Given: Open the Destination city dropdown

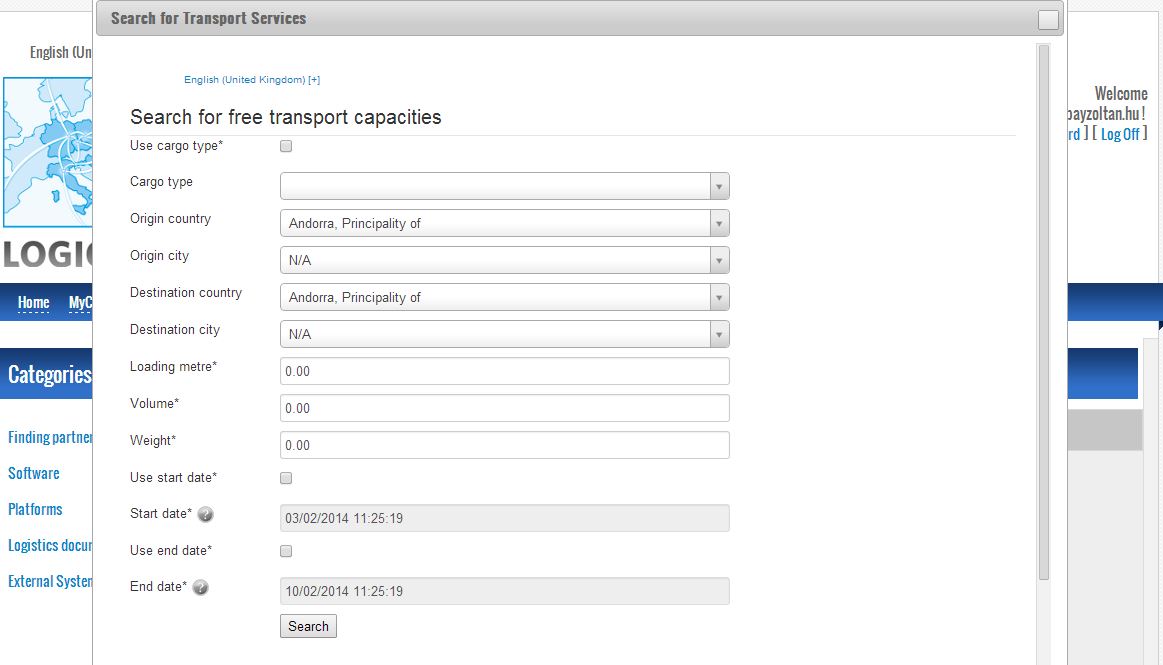Looking at the screenshot, I should point(504,334).
